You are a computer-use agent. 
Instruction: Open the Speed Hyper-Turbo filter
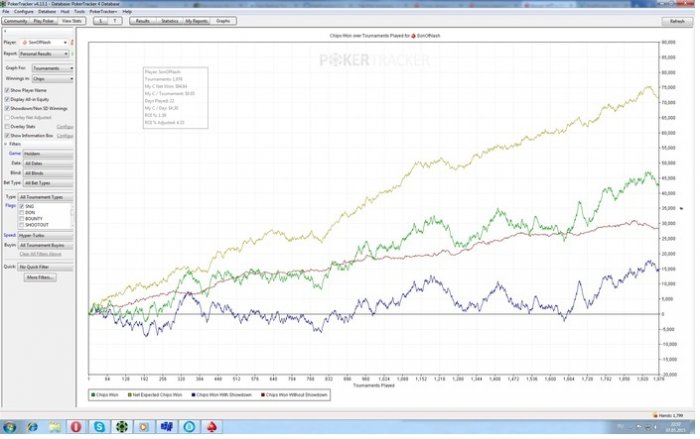pos(45,235)
